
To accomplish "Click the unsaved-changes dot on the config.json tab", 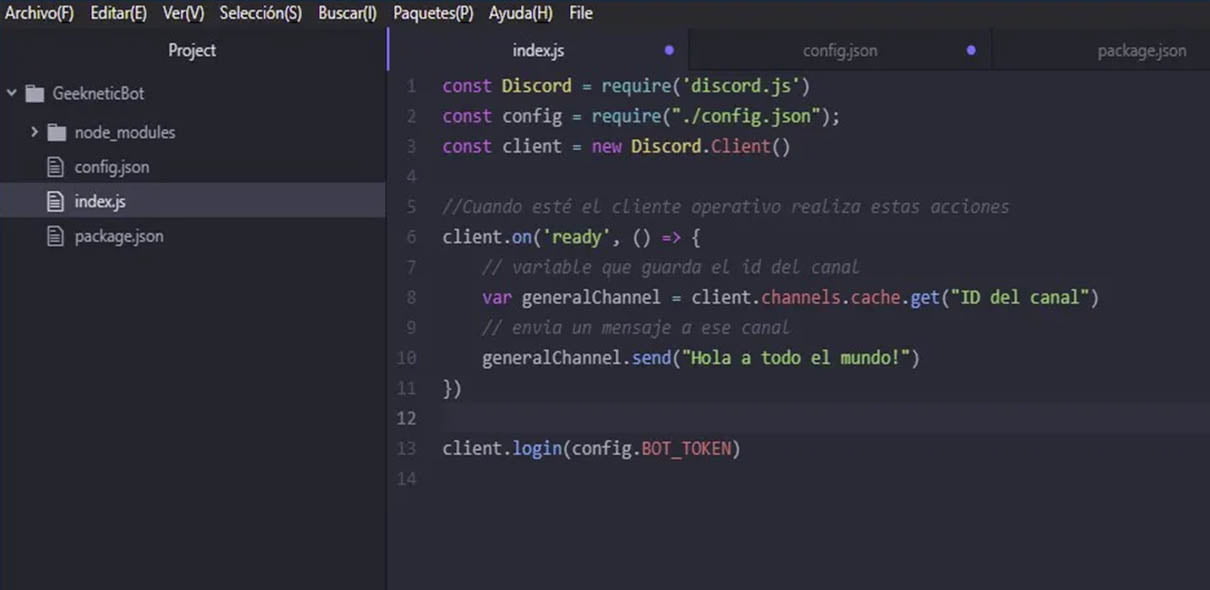I will [x=969, y=47].
